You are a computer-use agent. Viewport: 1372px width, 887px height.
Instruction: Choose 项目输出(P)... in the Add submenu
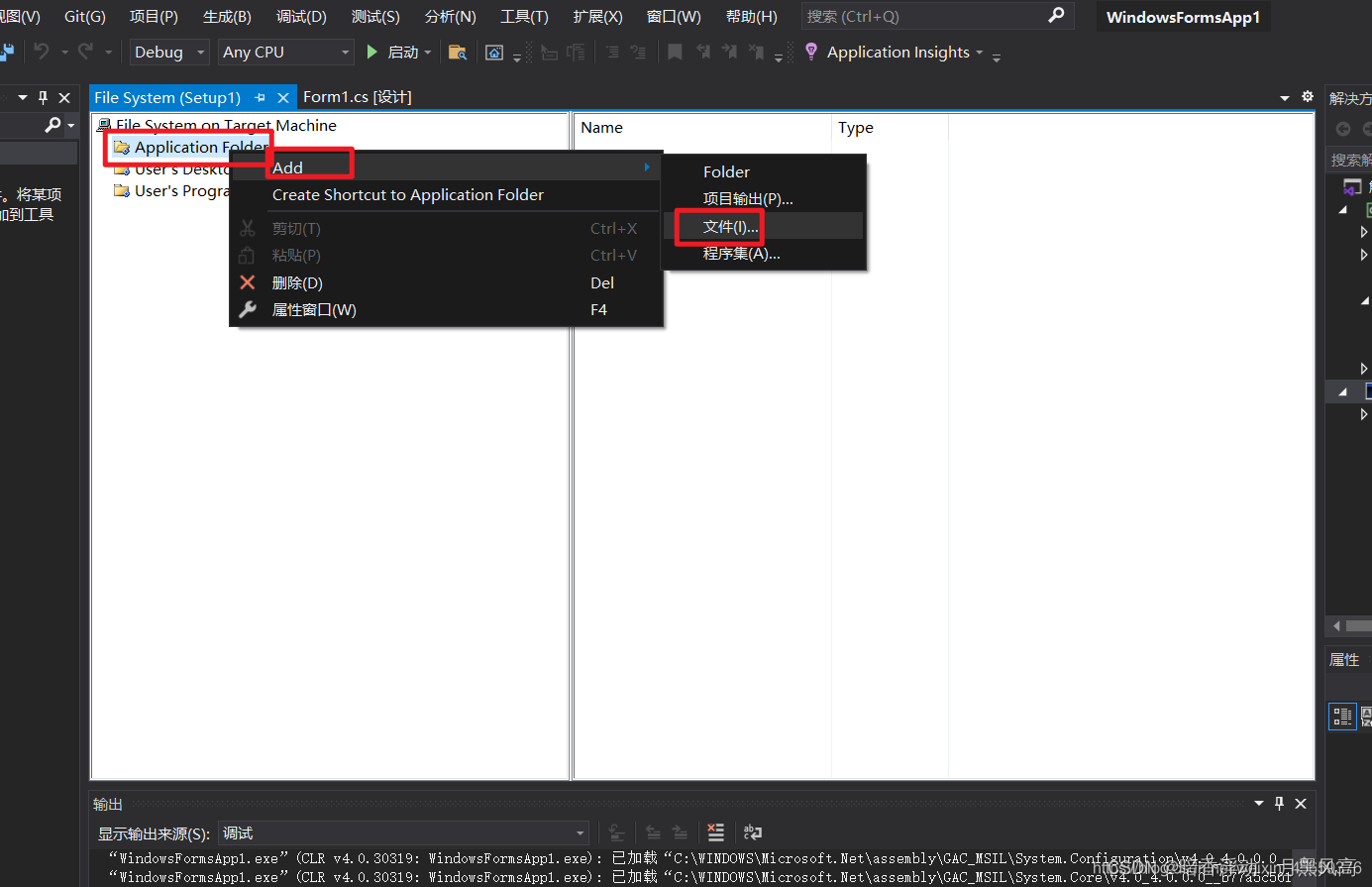tap(765, 198)
